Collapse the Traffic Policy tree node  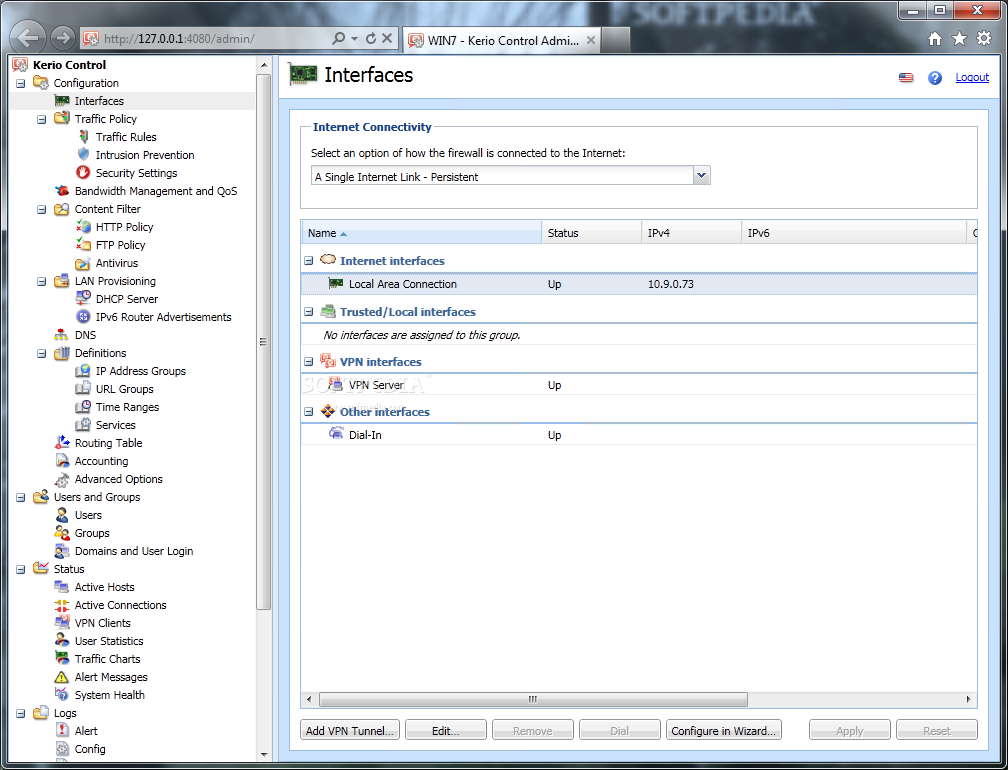point(42,119)
